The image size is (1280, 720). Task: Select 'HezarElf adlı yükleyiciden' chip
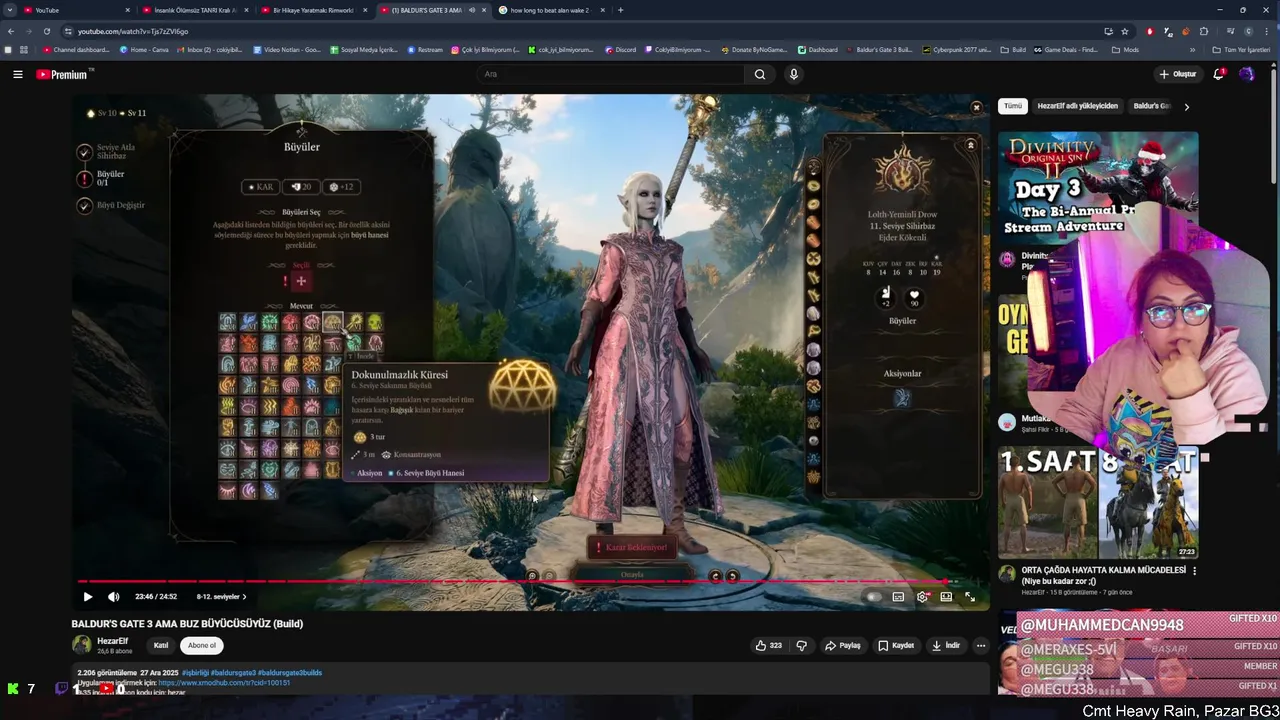point(1077,106)
